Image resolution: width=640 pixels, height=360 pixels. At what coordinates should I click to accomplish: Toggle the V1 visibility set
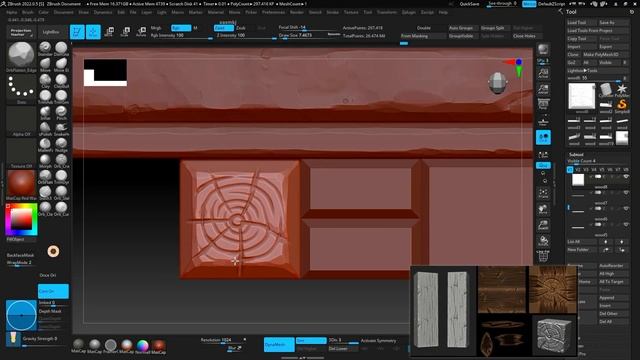pos(570,169)
